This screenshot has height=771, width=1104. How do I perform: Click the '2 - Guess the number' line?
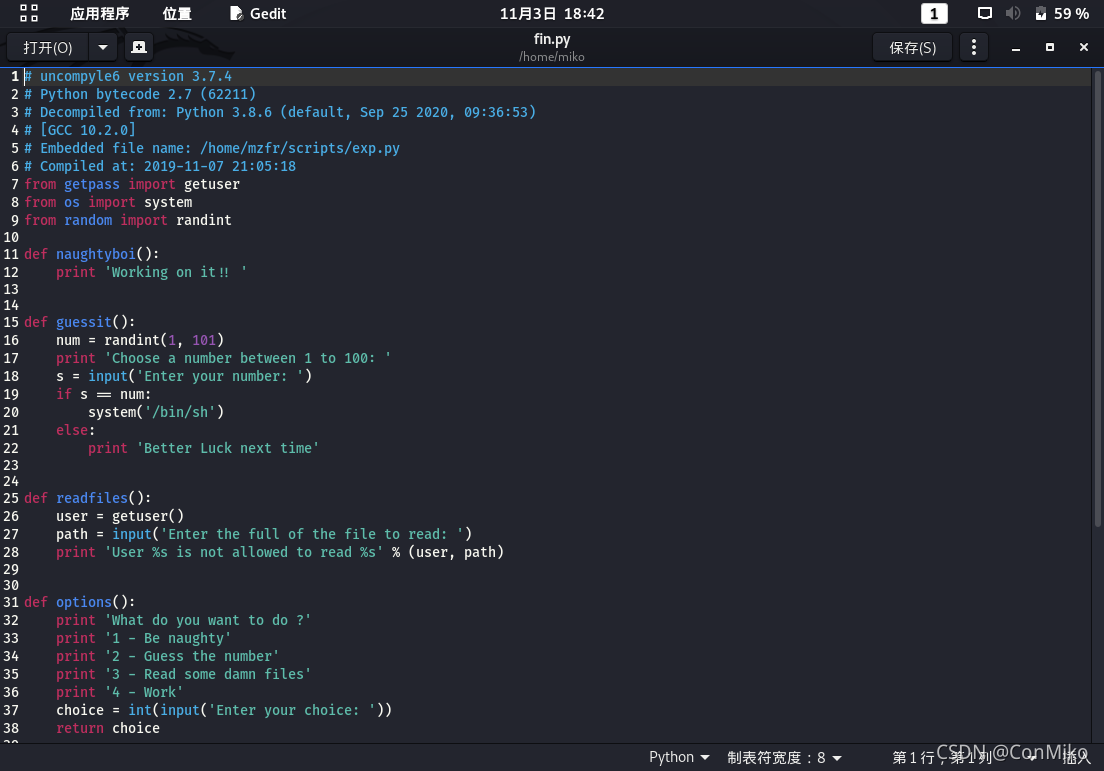168,656
